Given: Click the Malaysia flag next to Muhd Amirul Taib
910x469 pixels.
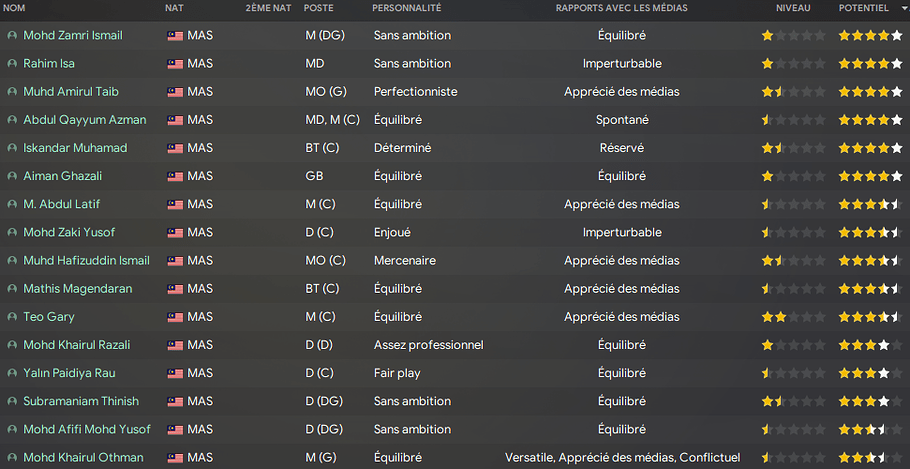Looking at the screenshot, I should [175, 92].
